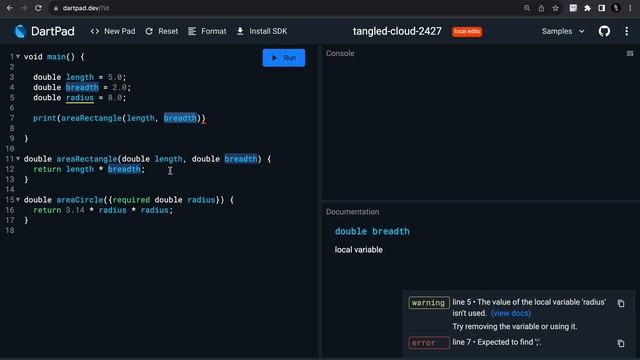Click the pinned extension icon left of the puzzle
Viewport: 640px width, 360px height.
point(573,8)
